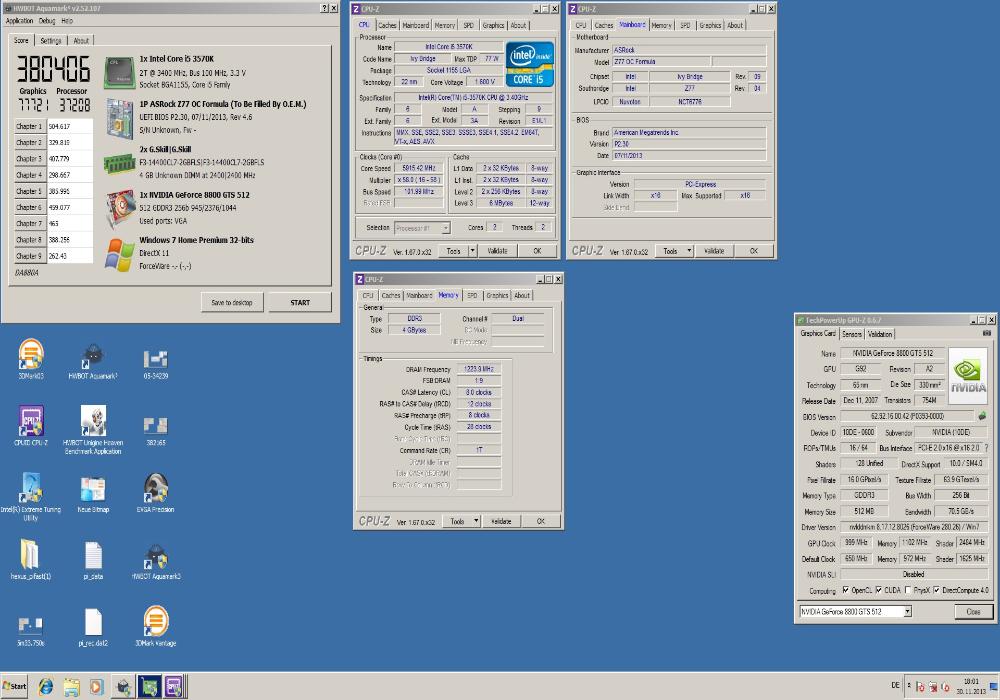Click the BIOS save icon in GPU-Z
Image resolution: width=1000 pixels, height=700 pixels.
pos(982,416)
